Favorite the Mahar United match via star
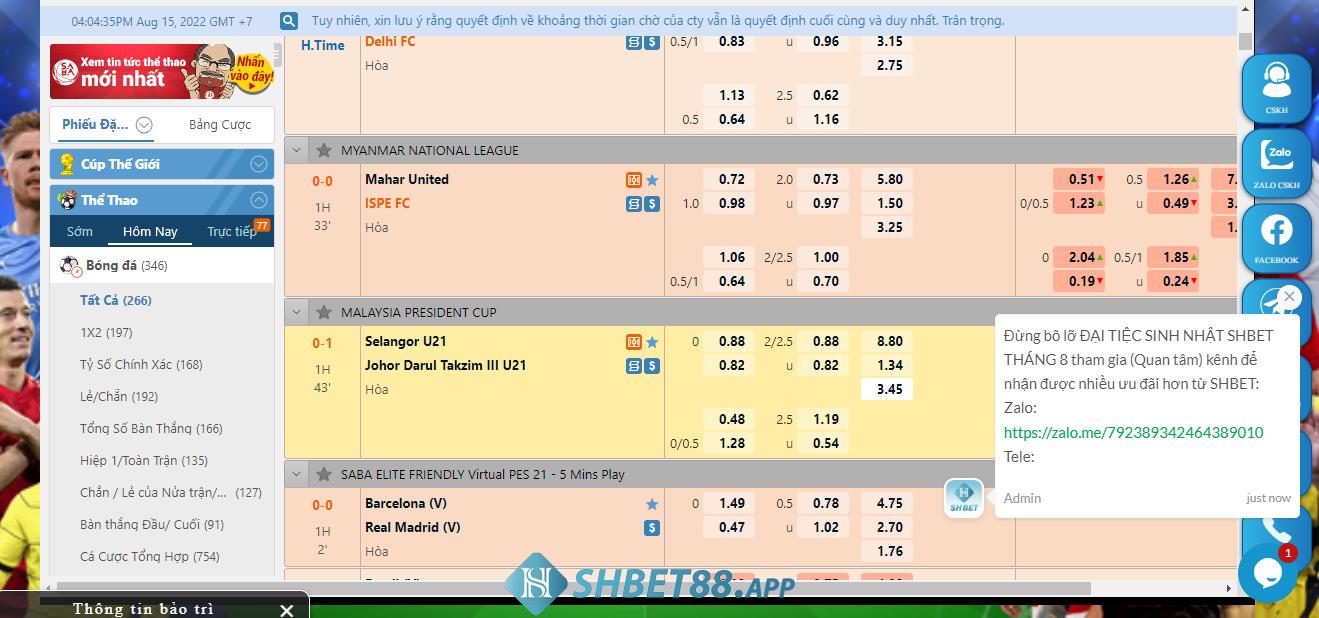The height and width of the screenshot is (618, 1319). coord(653,178)
